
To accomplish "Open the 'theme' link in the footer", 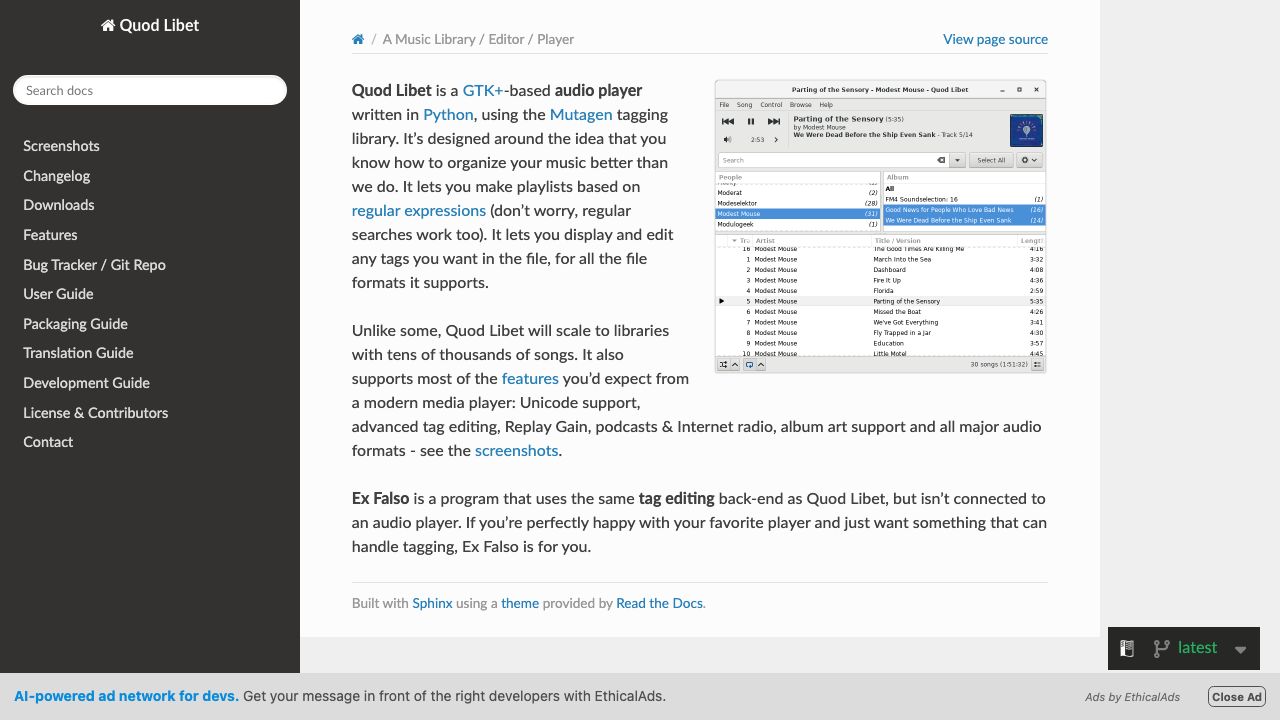I will (520, 603).
